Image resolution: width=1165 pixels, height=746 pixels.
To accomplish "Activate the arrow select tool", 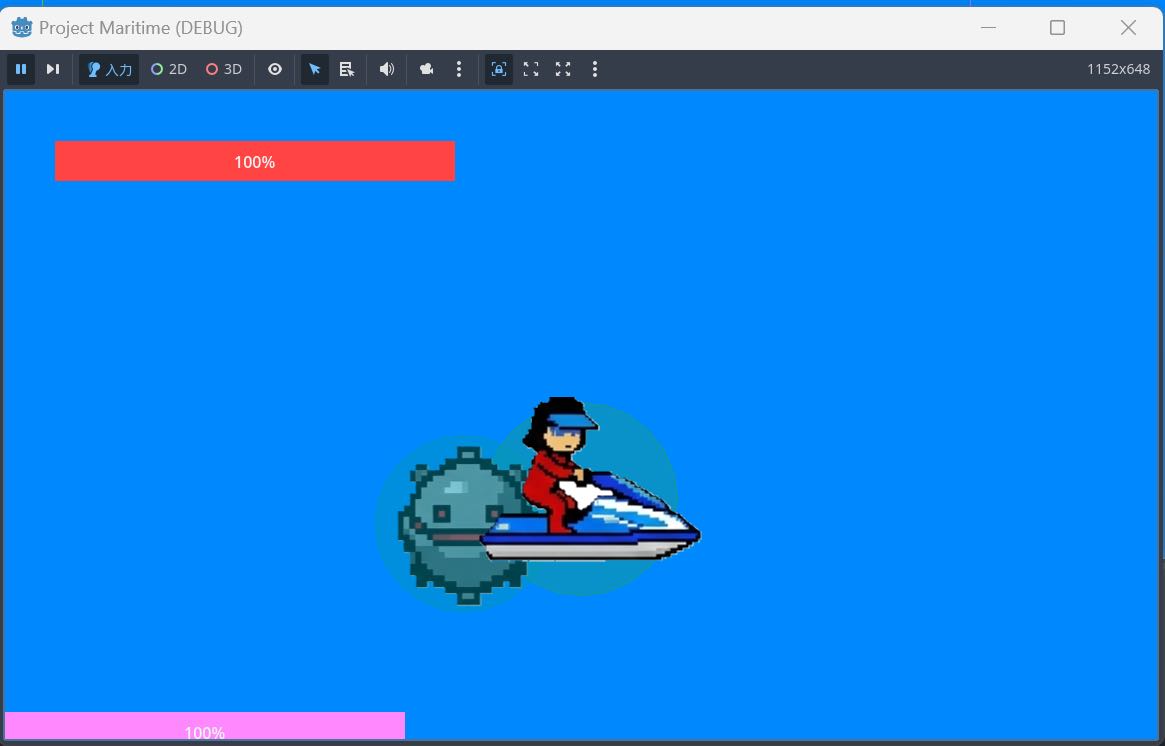I will (x=315, y=69).
